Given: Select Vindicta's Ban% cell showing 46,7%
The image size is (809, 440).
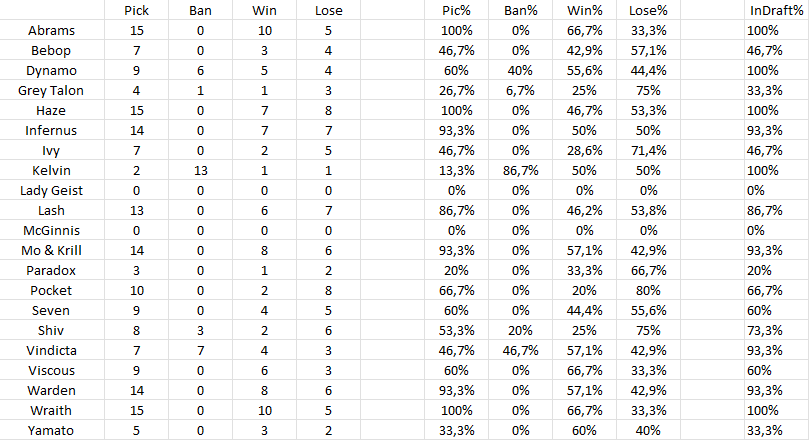Looking at the screenshot, I should pyautogui.click(x=520, y=350).
